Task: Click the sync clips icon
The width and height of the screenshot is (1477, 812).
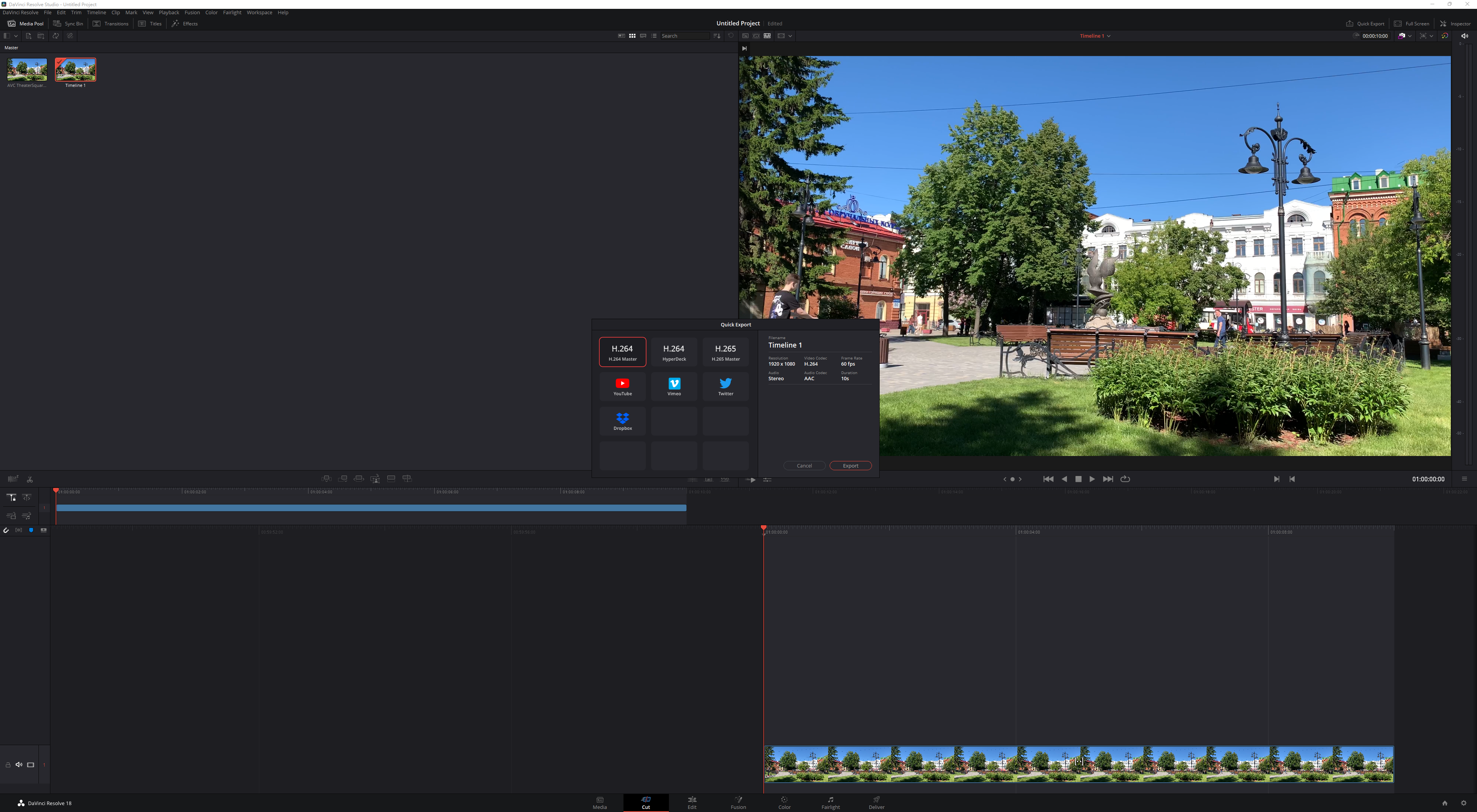Action: (56, 35)
